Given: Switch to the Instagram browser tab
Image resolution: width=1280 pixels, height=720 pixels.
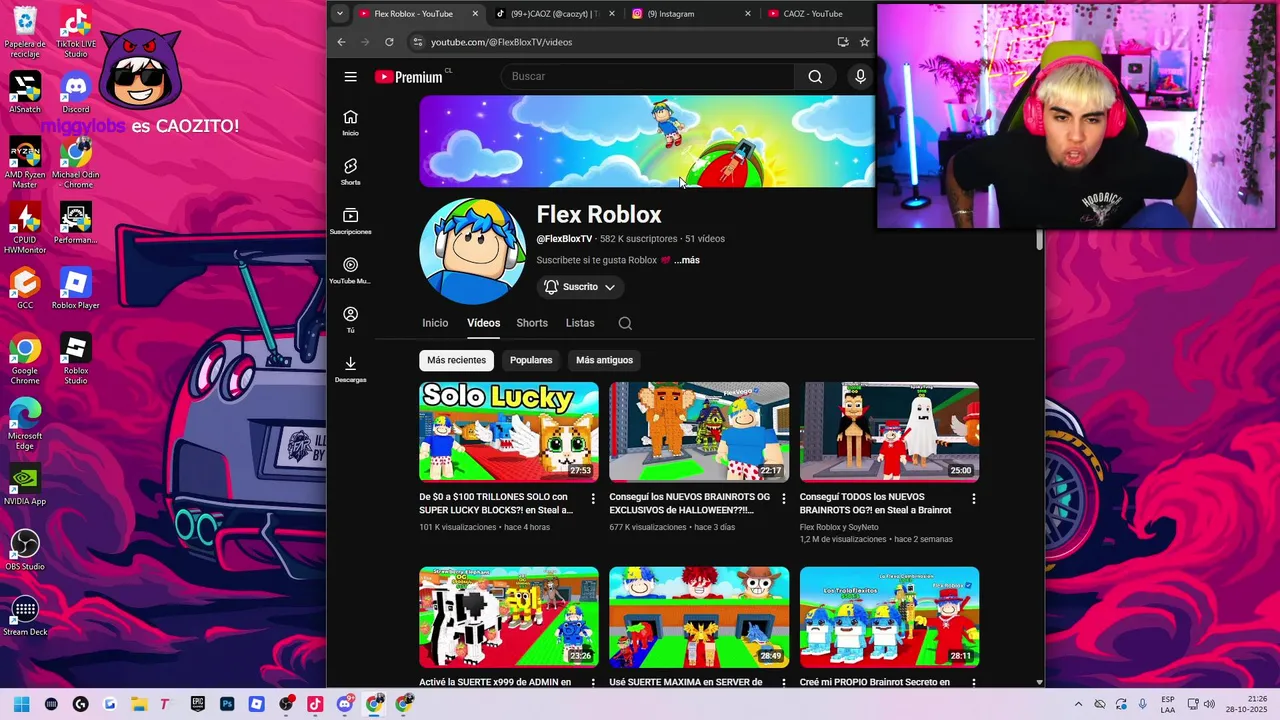Looking at the screenshot, I should tap(691, 14).
